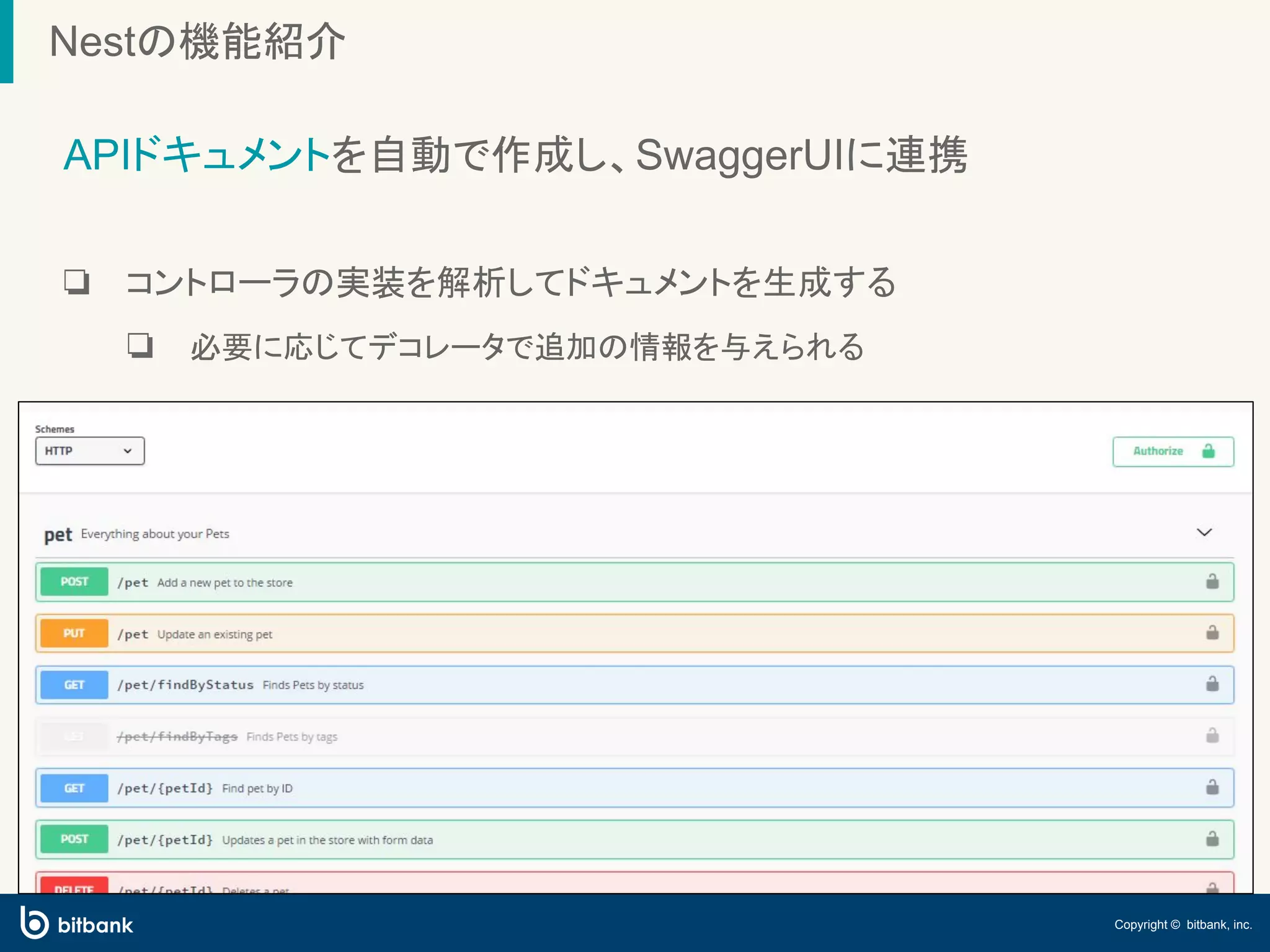Image resolution: width=1270 pixels, height=952 pixels.
Task: Click the struck-through /pet/findByTags path
Action: pos(177,736)
